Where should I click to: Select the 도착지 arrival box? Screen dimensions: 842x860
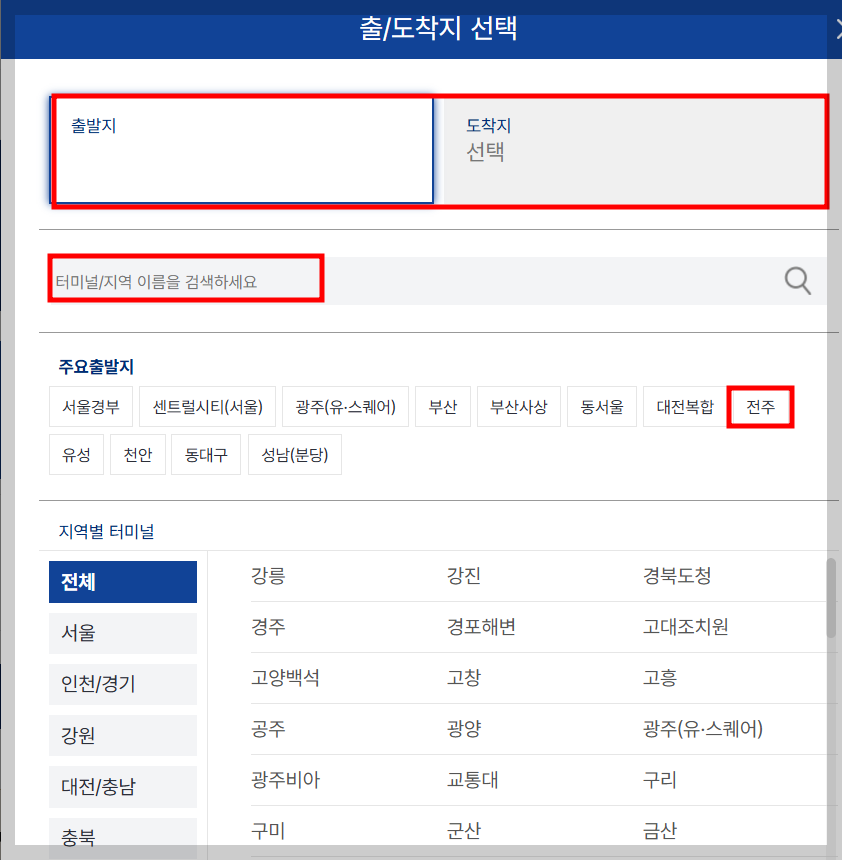[x=634, y=150]
